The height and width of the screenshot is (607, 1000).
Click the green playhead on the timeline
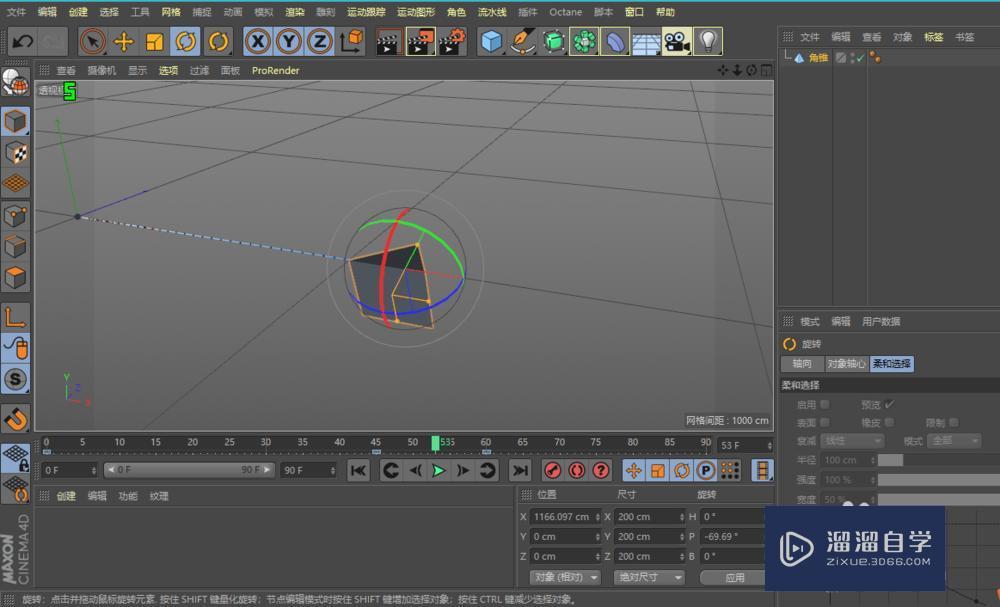coord(436,443)
